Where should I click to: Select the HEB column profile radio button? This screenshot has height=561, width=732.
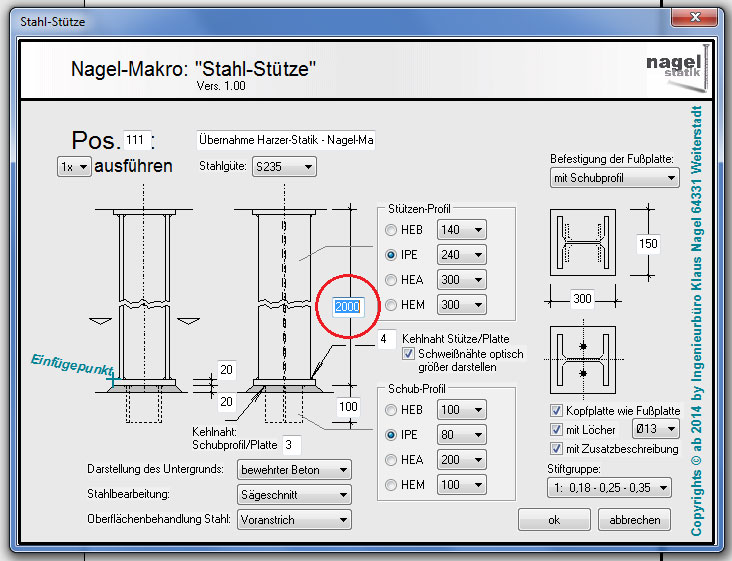tap(392, 230)
